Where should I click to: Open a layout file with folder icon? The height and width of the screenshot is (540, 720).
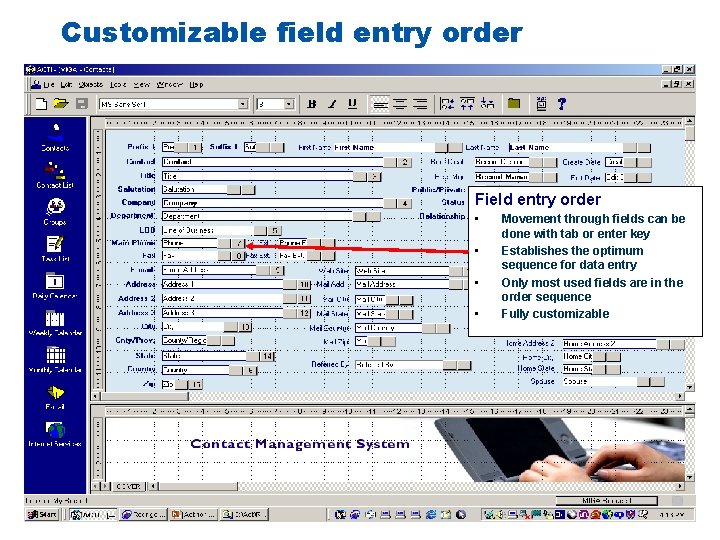click(x=61, y=104)
